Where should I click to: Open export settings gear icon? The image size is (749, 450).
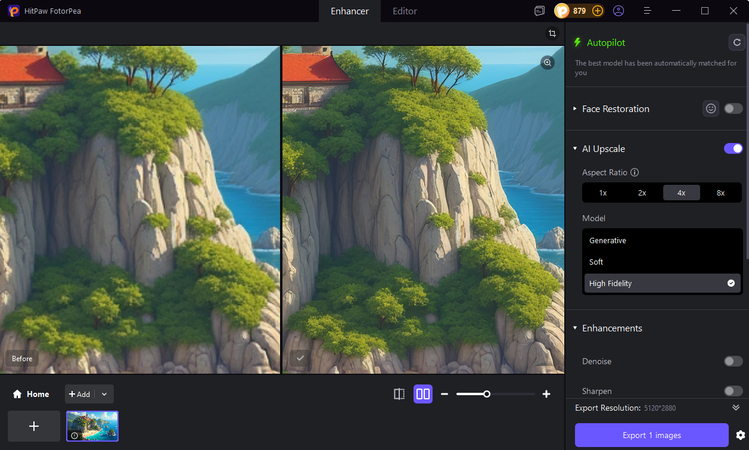(740, 435)
